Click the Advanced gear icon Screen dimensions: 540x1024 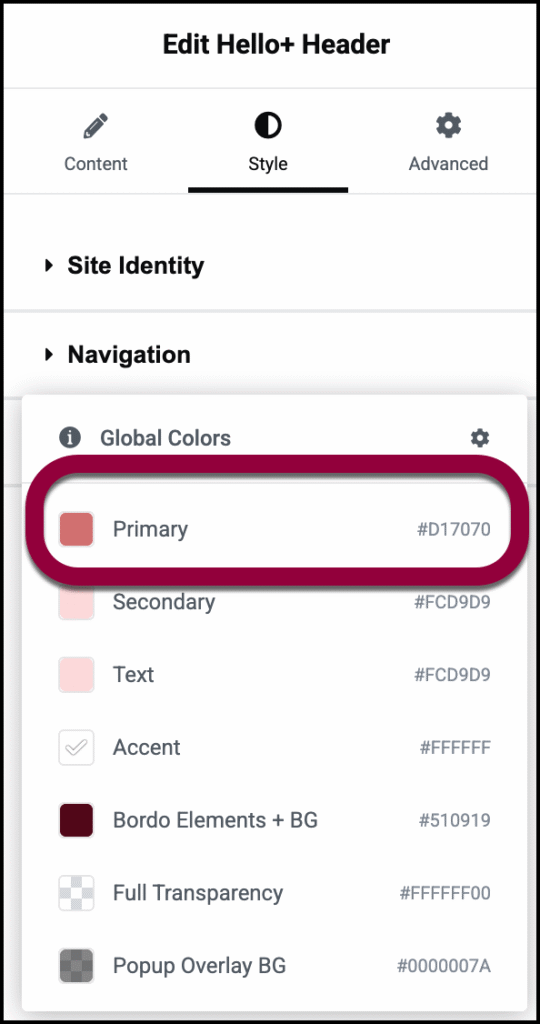pyautogui.click(x=449, y=124)
